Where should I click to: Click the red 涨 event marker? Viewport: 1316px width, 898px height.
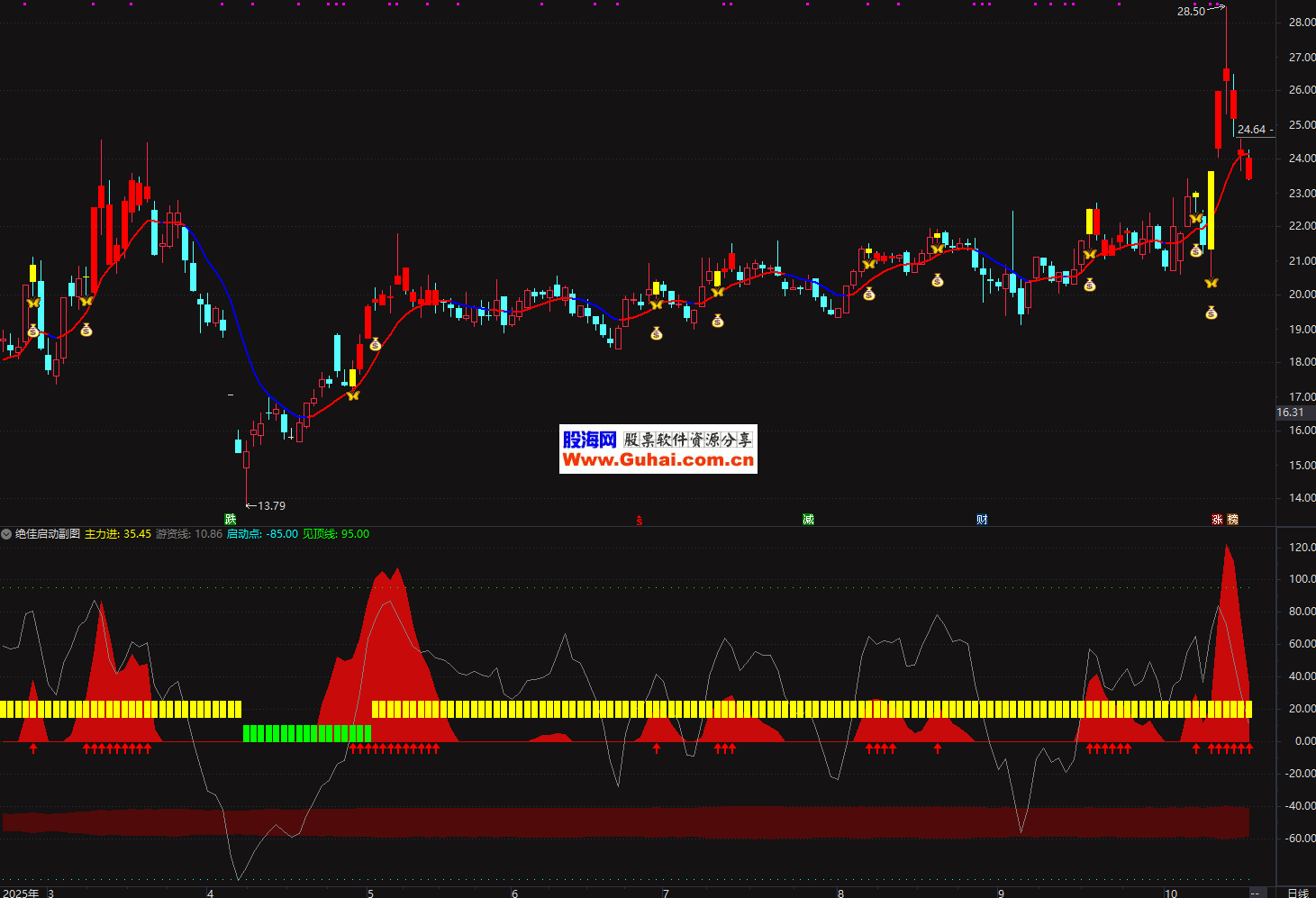1217,519
